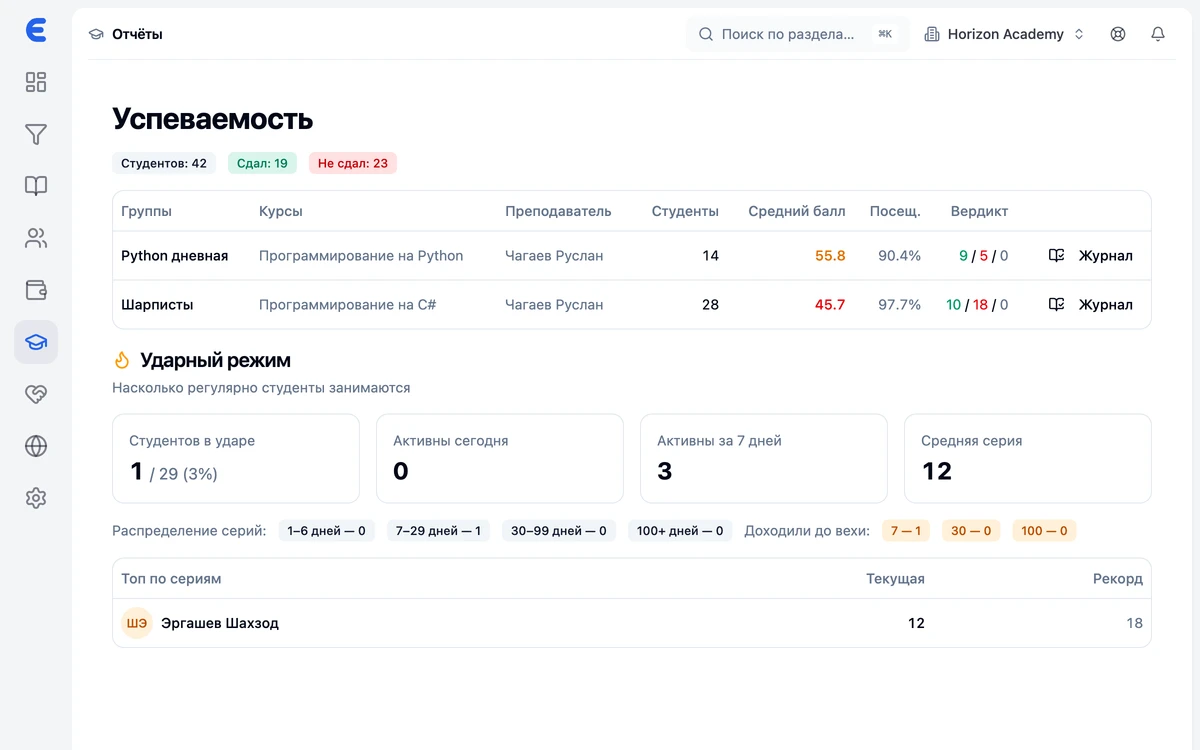Open the Horizon Academy organization switcher
The height and width of the screenshot is (750, 1200).
tap(1004, 34)
